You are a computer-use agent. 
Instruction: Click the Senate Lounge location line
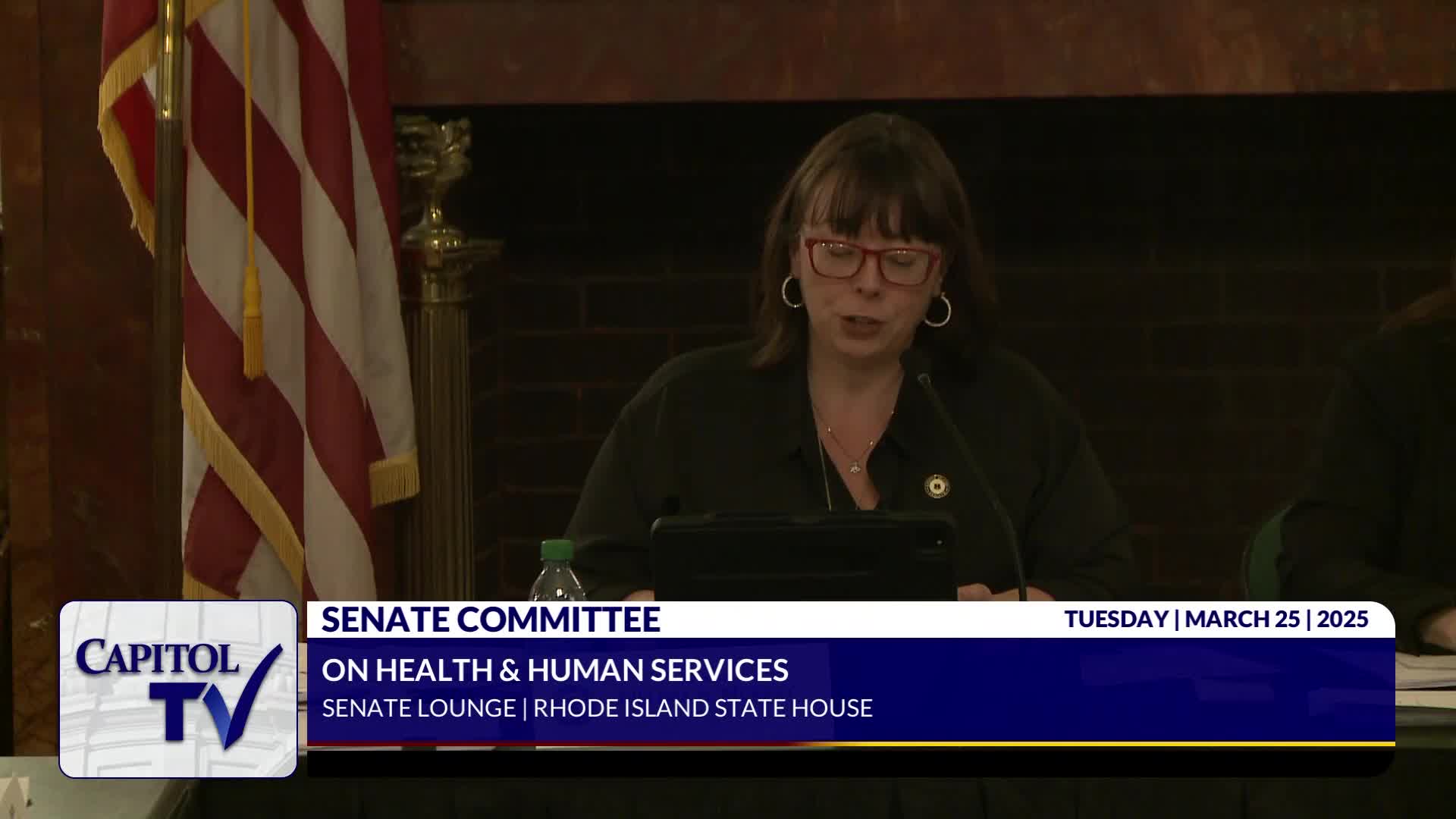[419, 708]
